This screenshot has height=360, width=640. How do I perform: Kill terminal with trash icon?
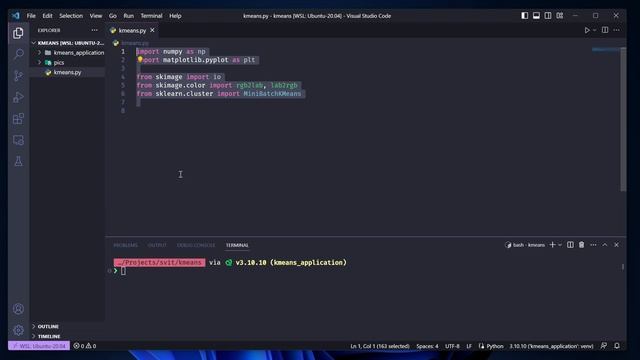pyautogui.click(x=582, y=245)
